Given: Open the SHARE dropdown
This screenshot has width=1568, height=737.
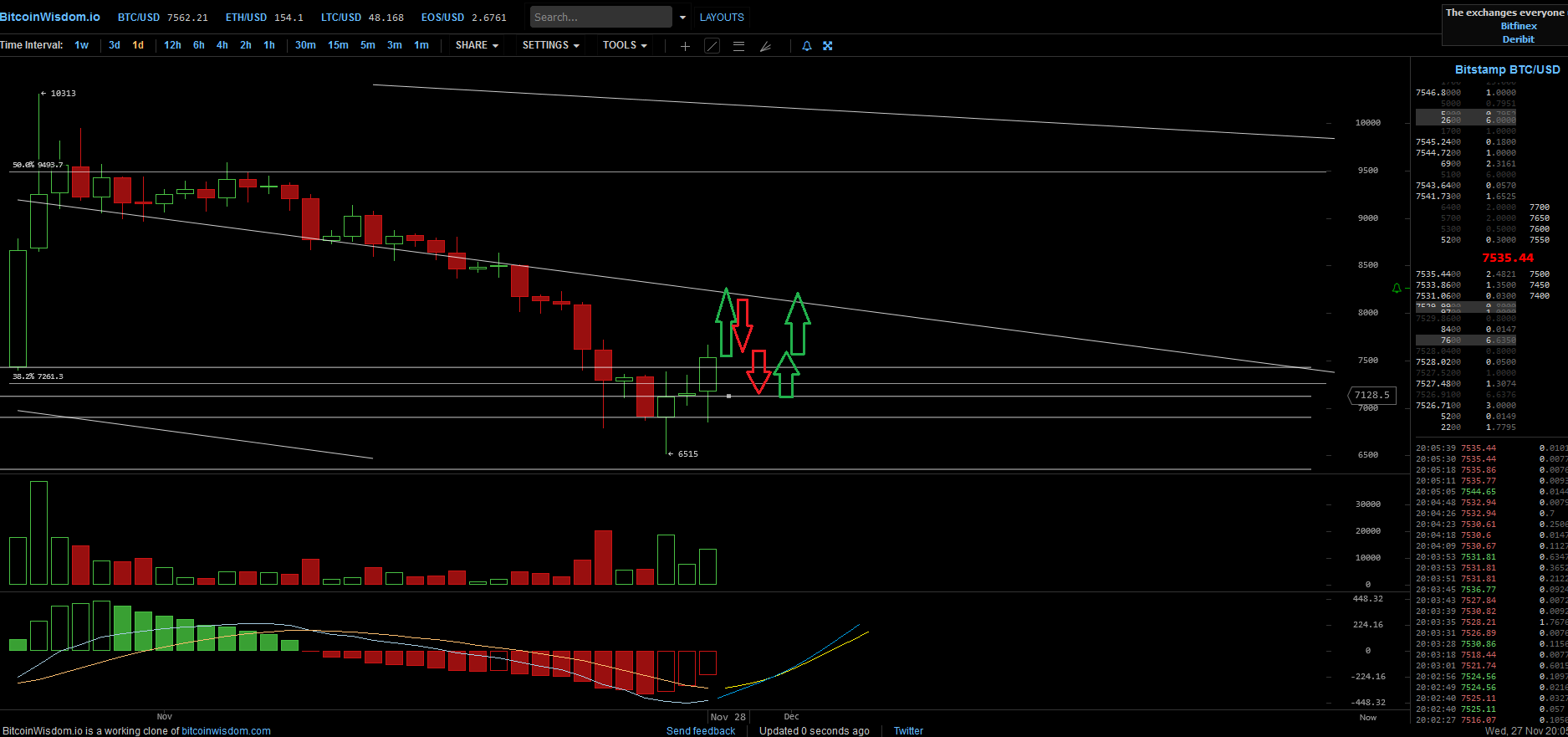Looking at the screenshot, I should click(x=477, y=45).
